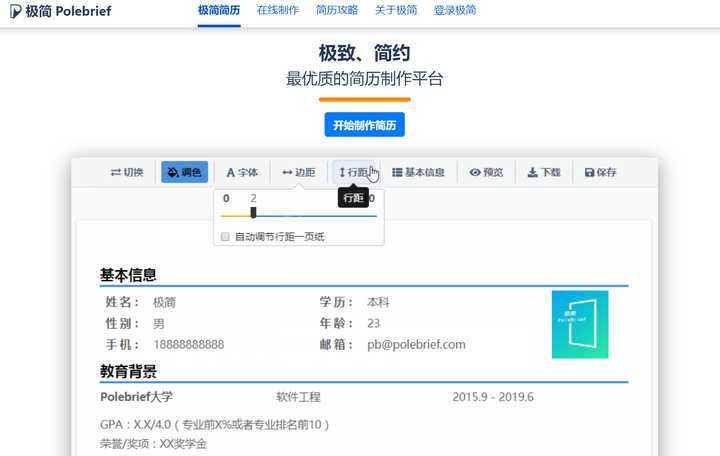Open the 基本信息 toolbar item
Image resolution: width=720 pixels, height=456 pixels.
click(x=418, y=172)
